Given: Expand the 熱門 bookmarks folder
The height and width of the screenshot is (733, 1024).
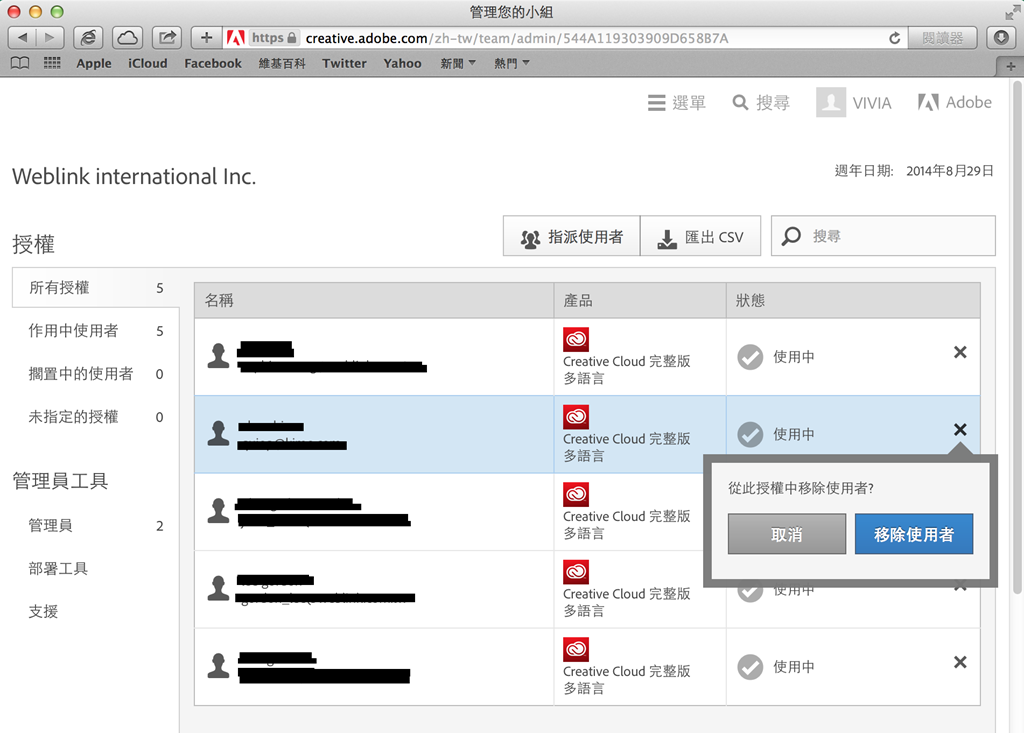Looking at the screenshot, I should tap(511, 63).
